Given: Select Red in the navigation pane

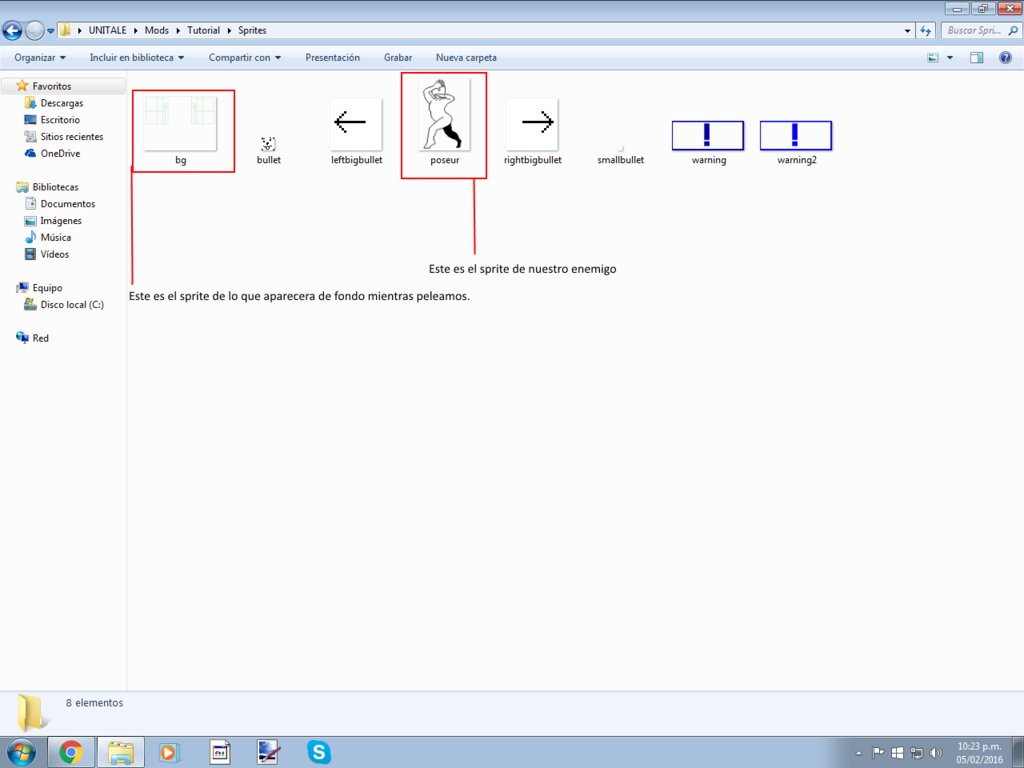Looking at the screenshot, I should (40, 338).
